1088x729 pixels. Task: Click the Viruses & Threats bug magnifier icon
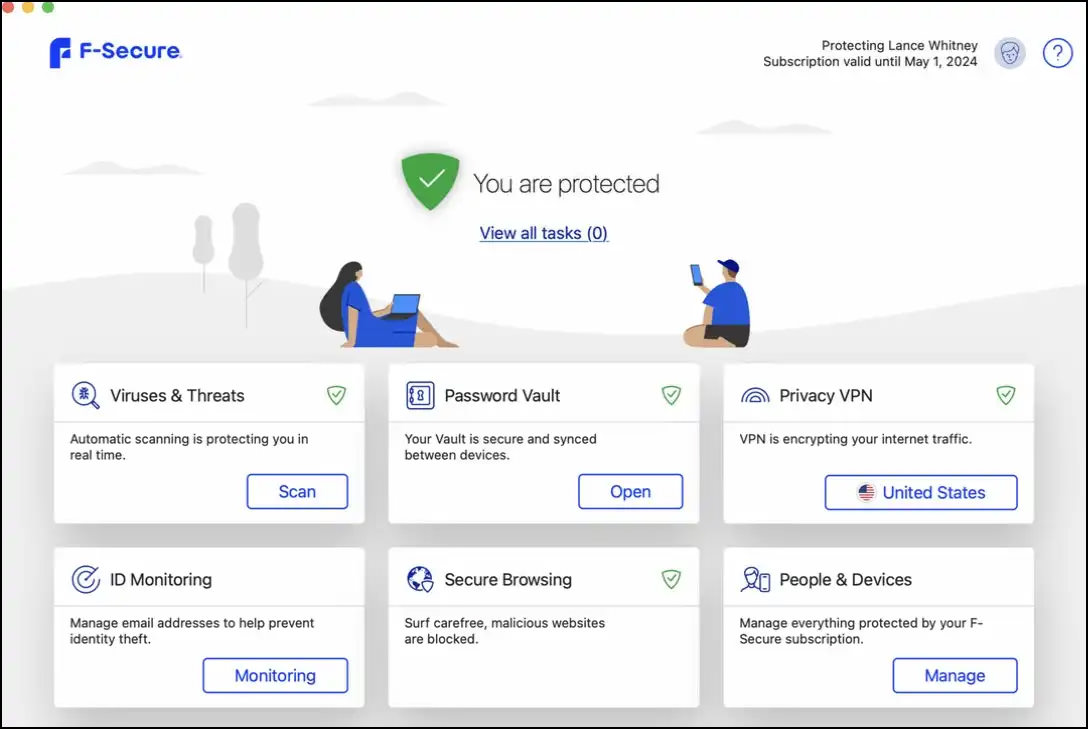(85, 395)
